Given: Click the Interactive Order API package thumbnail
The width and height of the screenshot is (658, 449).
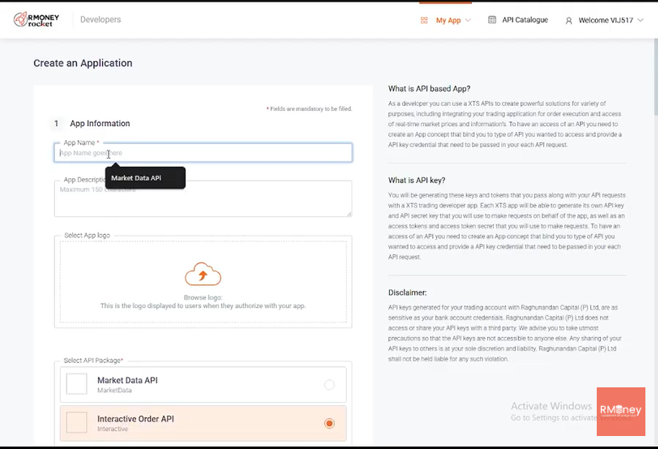Looking at the screenshot, I should 77,423.
